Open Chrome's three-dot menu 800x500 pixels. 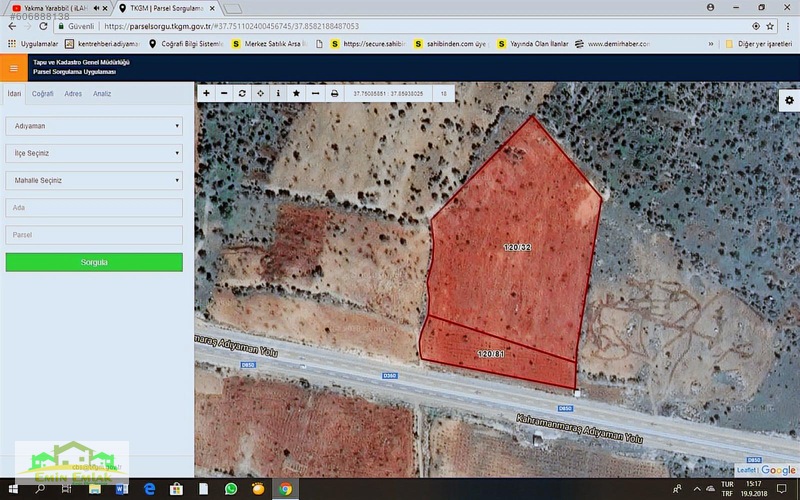[789, 26]
